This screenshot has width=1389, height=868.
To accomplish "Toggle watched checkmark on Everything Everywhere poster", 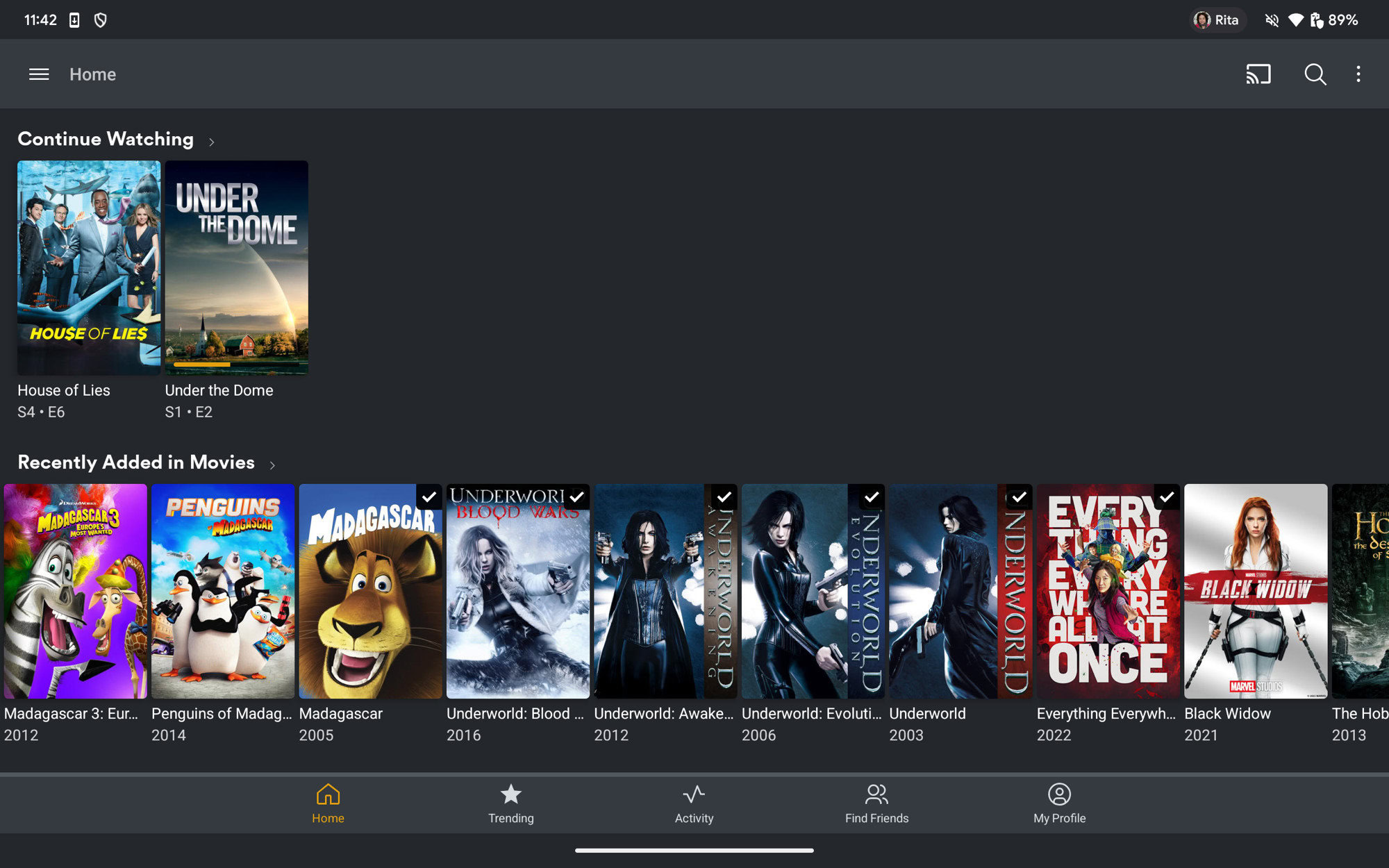I will [1167, 497].
